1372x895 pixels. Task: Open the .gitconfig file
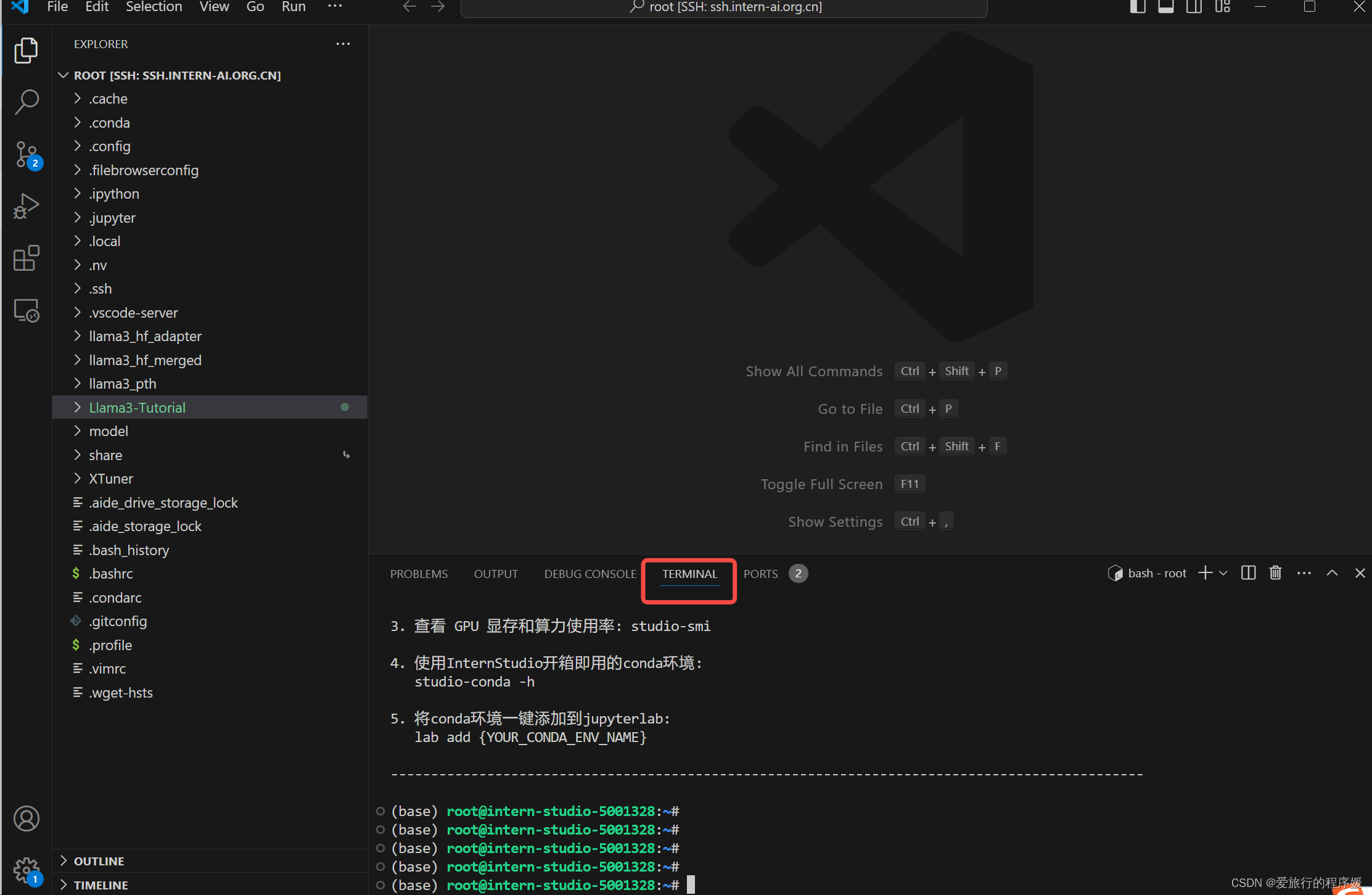pyautogui.click(x=210, y=621)
